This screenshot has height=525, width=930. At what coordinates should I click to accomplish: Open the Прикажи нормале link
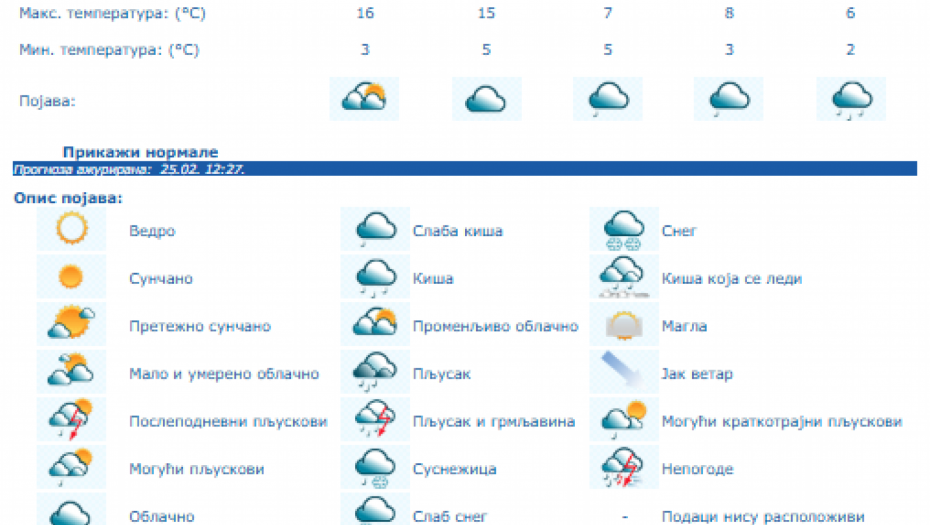click(140, 152)
